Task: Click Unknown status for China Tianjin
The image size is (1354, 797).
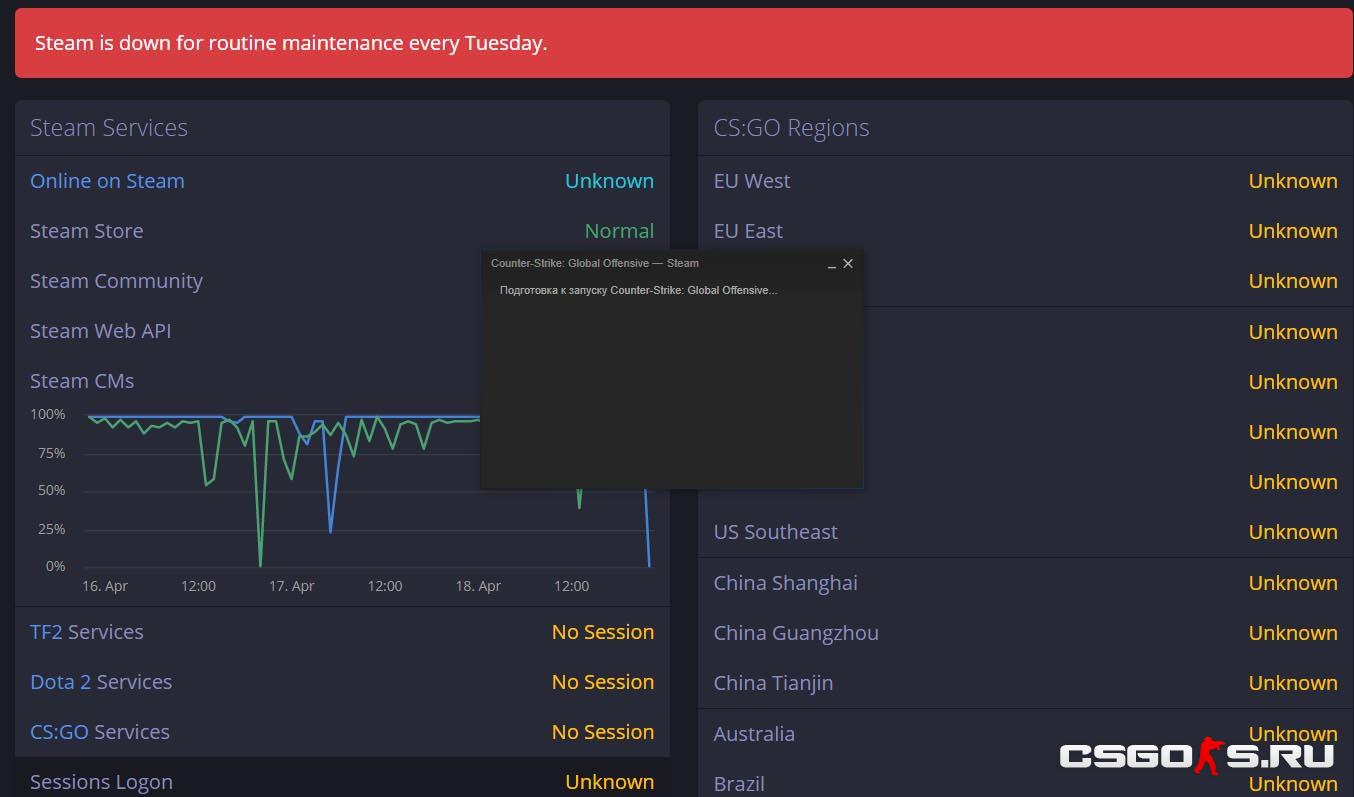Action: pos(1293,683)
